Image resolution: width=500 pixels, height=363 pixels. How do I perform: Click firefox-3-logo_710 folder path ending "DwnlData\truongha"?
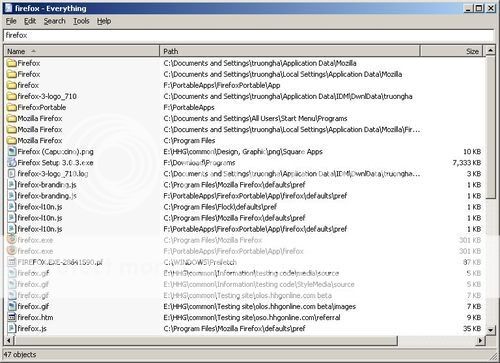pyautogui.click(x=288, y=96)
